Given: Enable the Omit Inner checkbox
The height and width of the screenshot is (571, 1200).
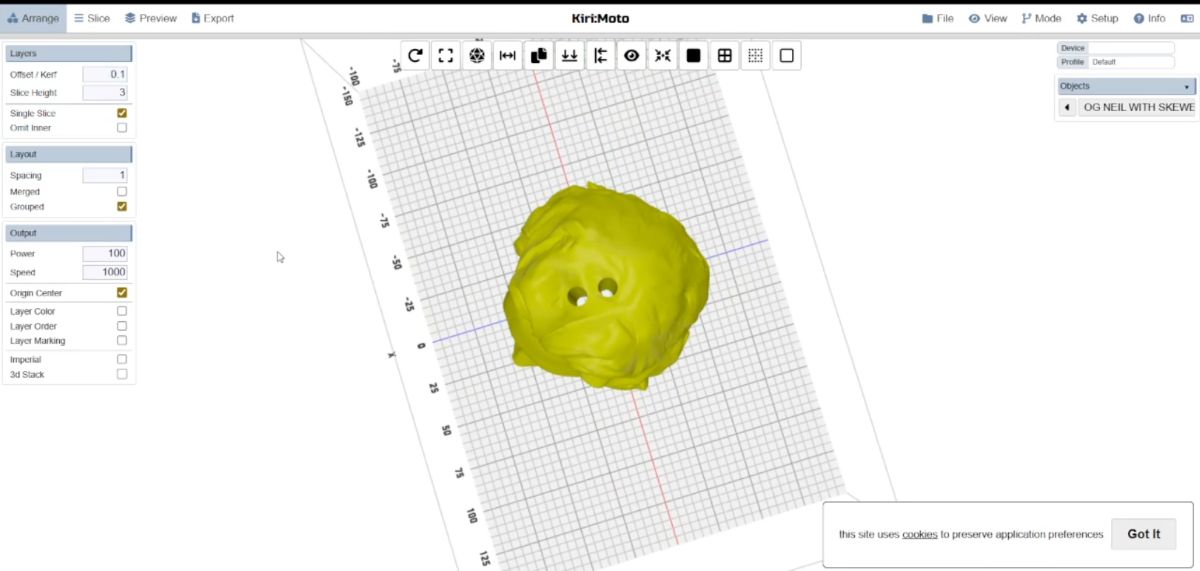Looking at the screenshot, I should tap(122, 128).
